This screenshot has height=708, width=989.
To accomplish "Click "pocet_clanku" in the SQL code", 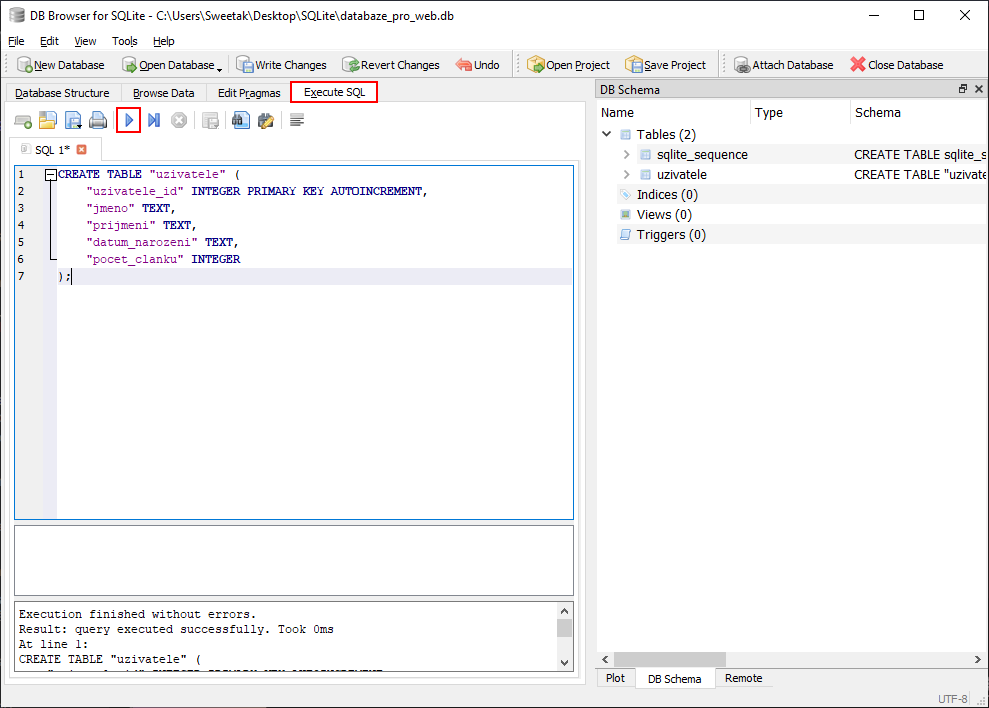I will pyautogui.click(x=135, y=259).
